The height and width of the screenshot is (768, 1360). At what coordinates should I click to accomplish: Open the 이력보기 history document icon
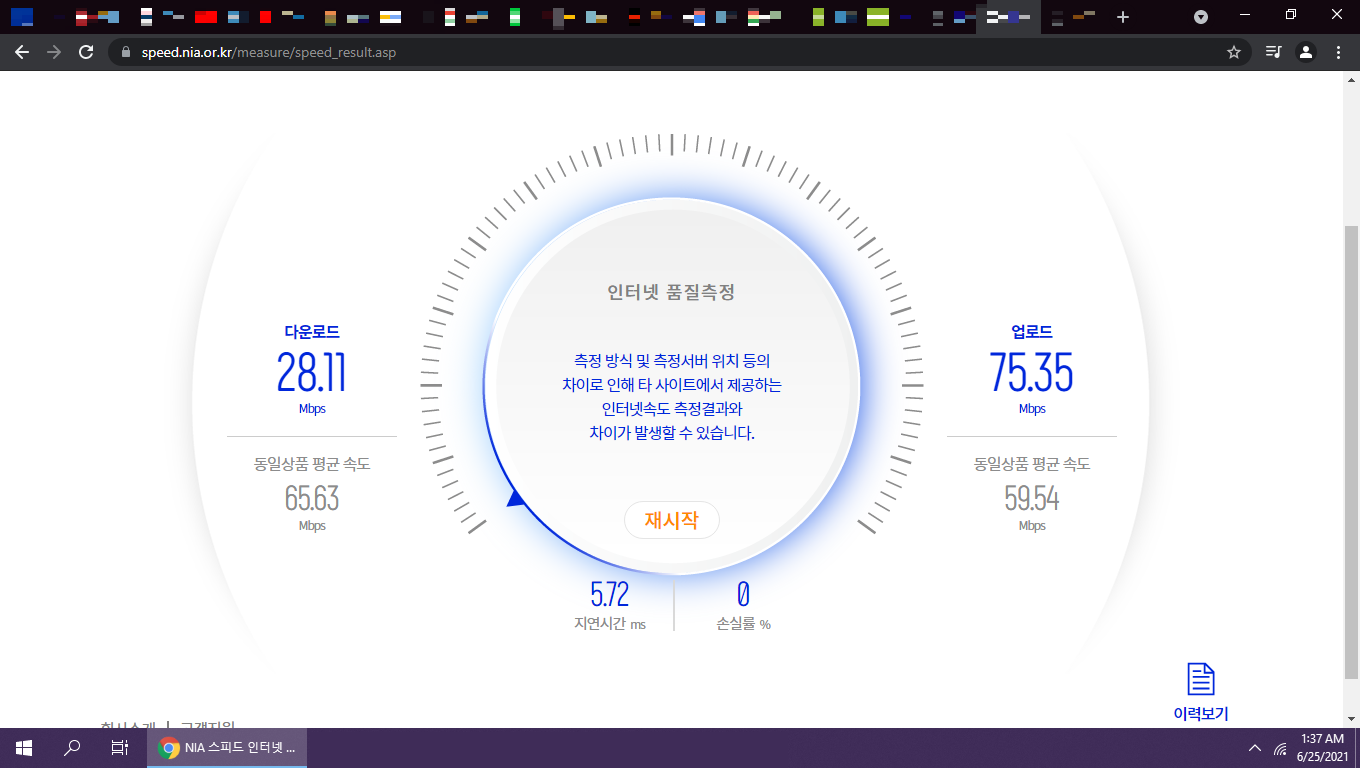(1200, 678)
